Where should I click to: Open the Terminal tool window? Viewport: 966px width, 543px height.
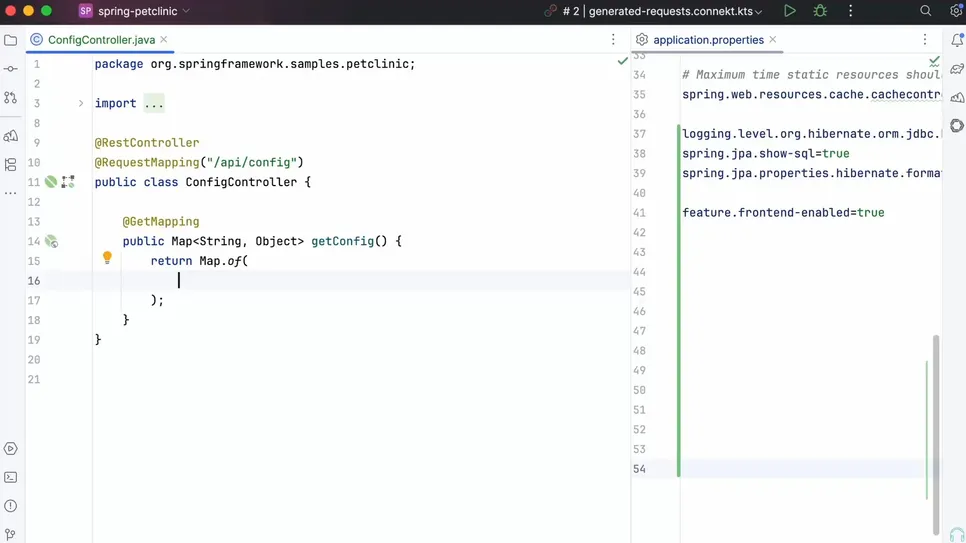[11, 478]
